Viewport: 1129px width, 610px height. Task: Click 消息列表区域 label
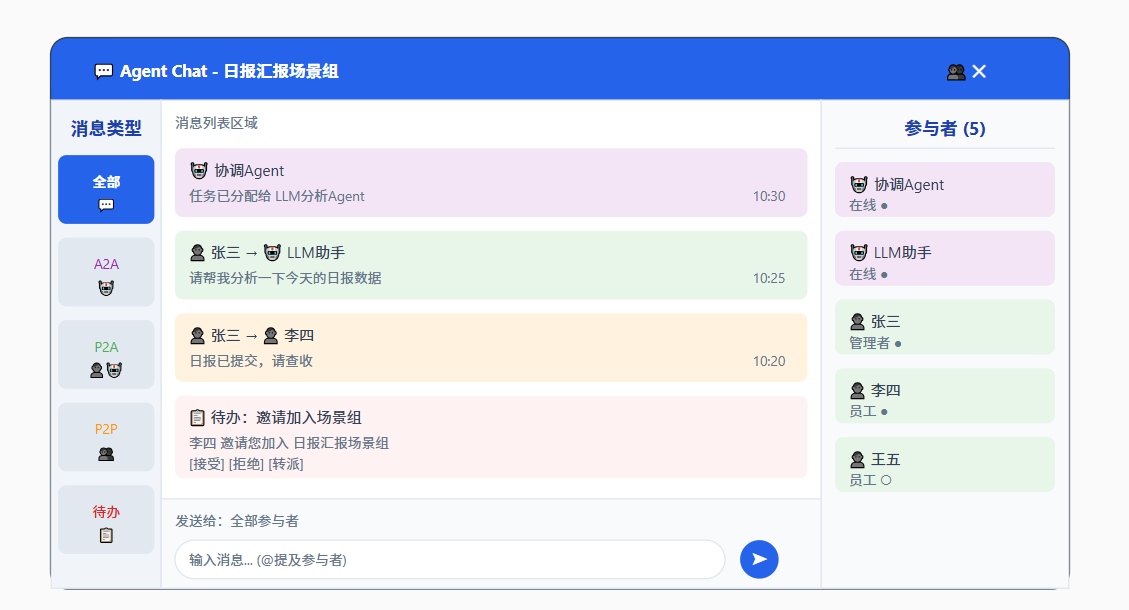(x=216, y=123)
